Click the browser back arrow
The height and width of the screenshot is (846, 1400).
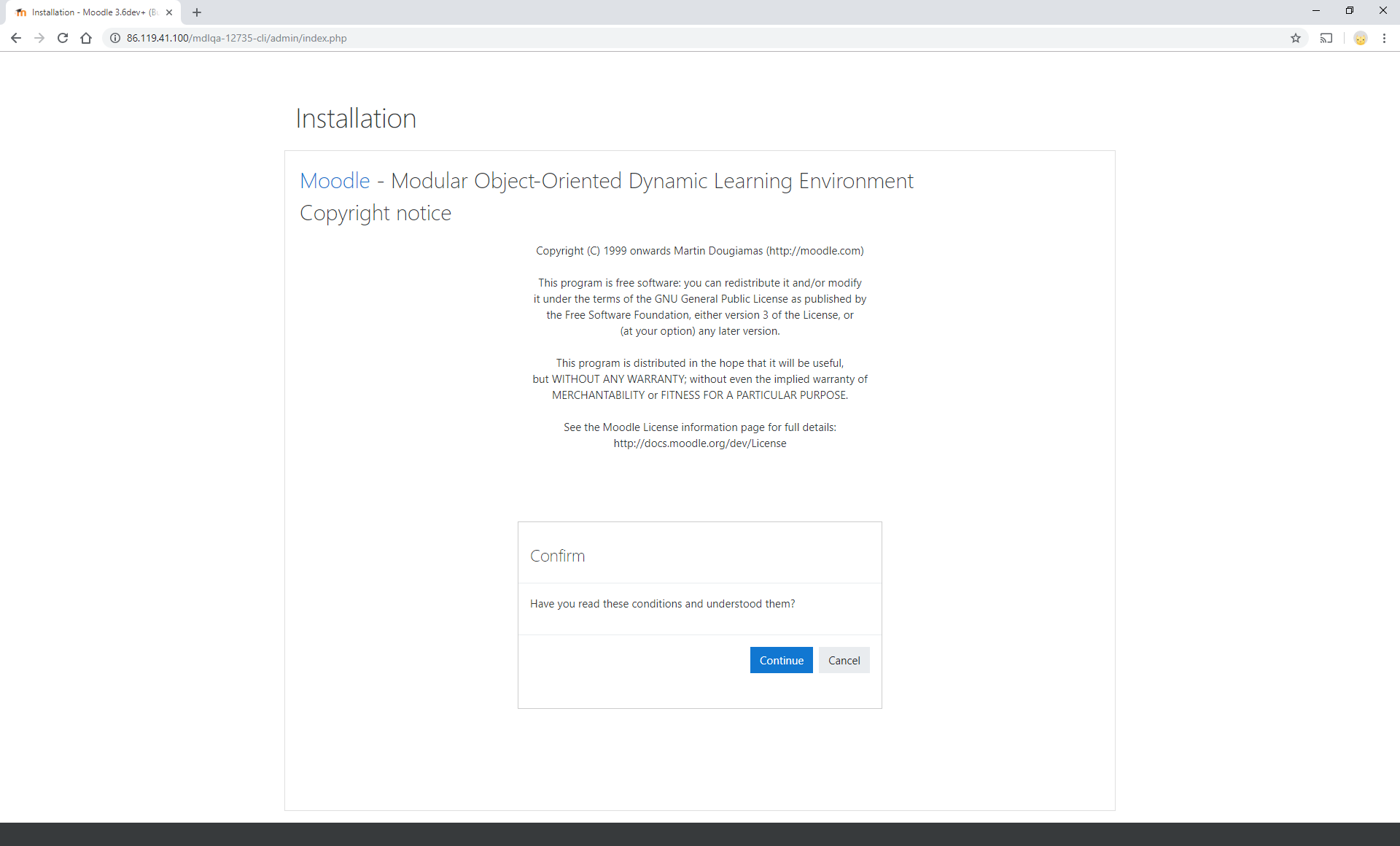pyautogui.click(x=16, y=38)
